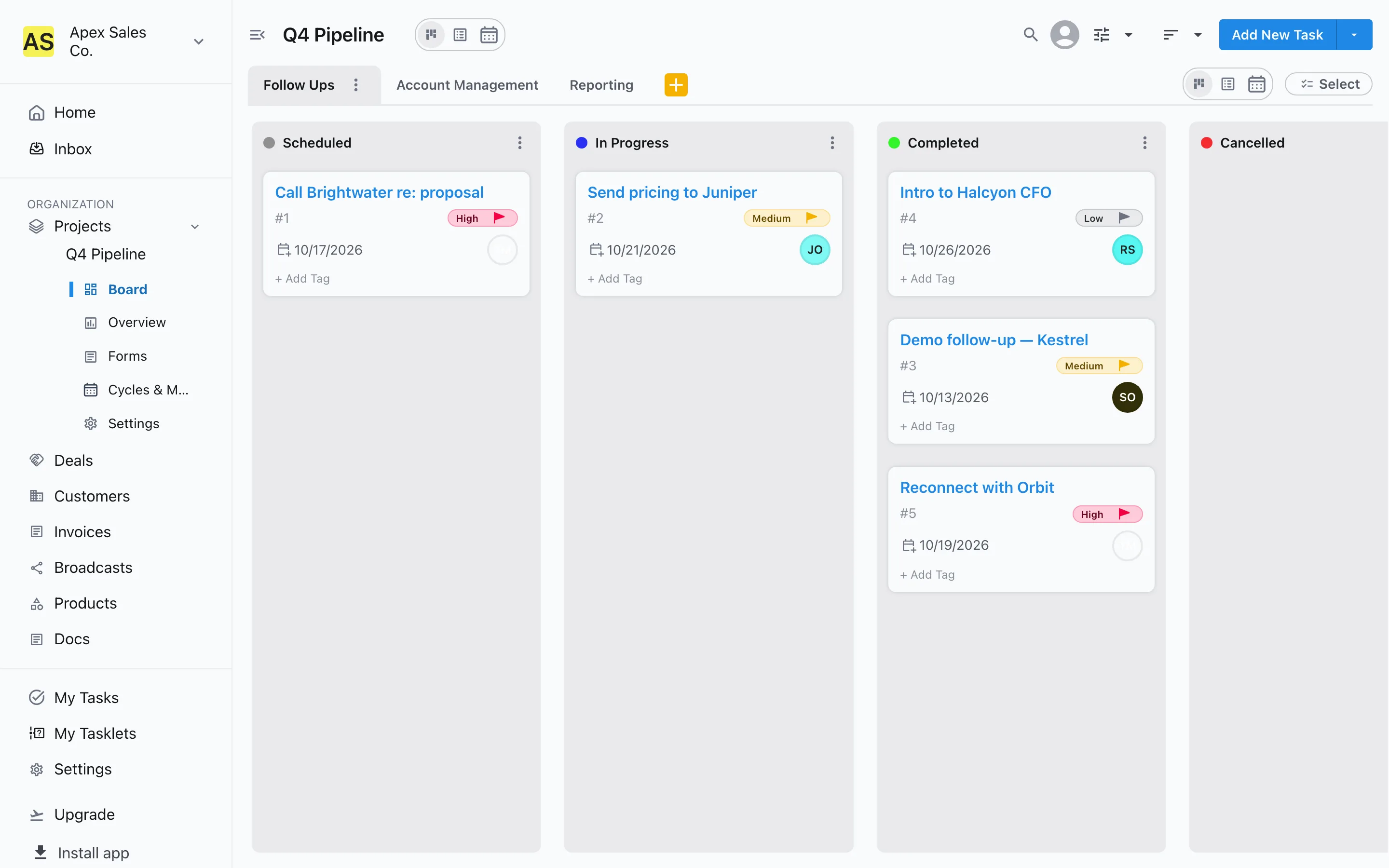Switch to Account Management tab

point(467,85)
